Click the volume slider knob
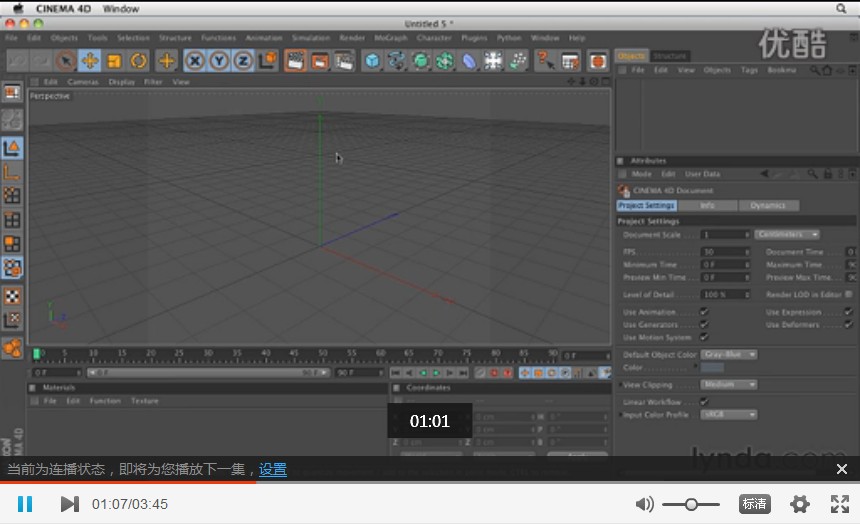Image resolution: width=860 pixels, height=524 pixels. tap(691, 504)
